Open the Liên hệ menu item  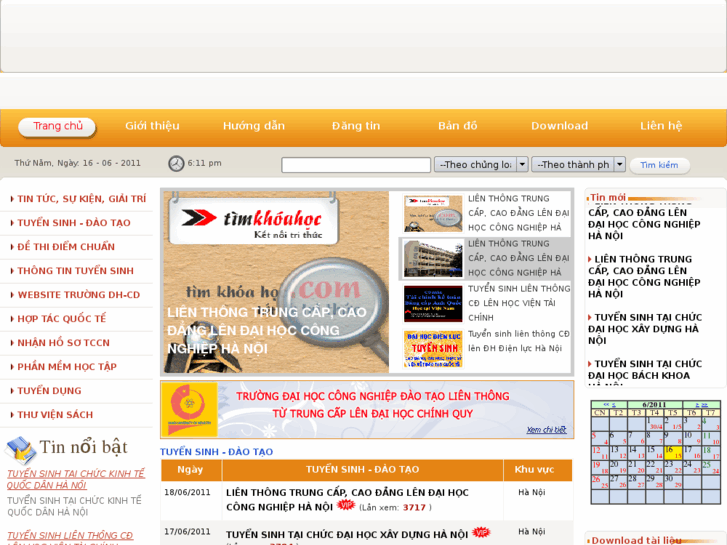[x=661, y=126]
